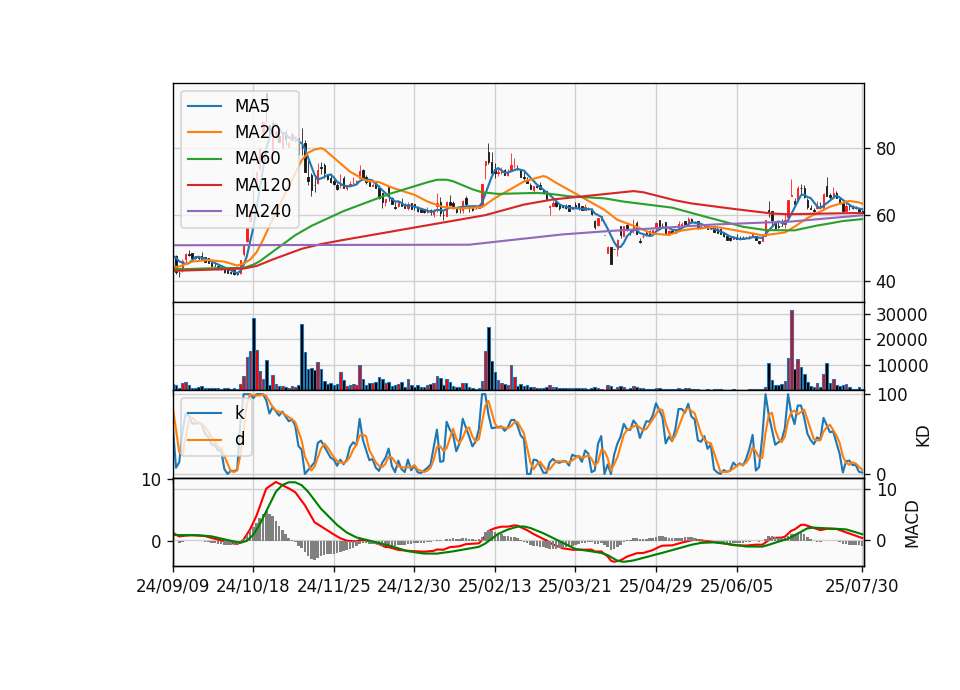Click the MA240 legend label
Screen dimensions: 960x690
(x=263, y=211)
